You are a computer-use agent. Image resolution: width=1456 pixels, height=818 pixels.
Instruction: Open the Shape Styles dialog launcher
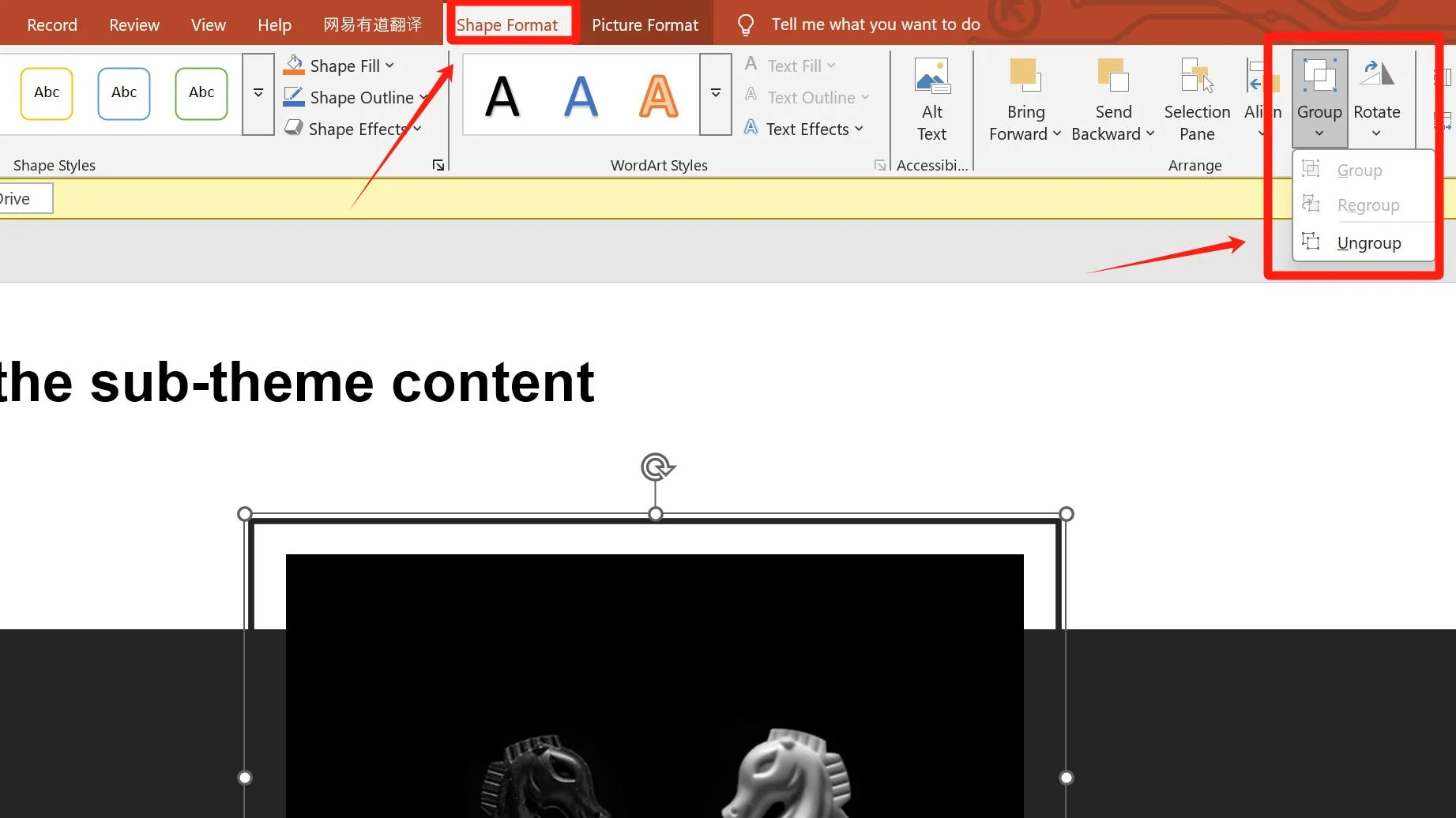(438, 166)
